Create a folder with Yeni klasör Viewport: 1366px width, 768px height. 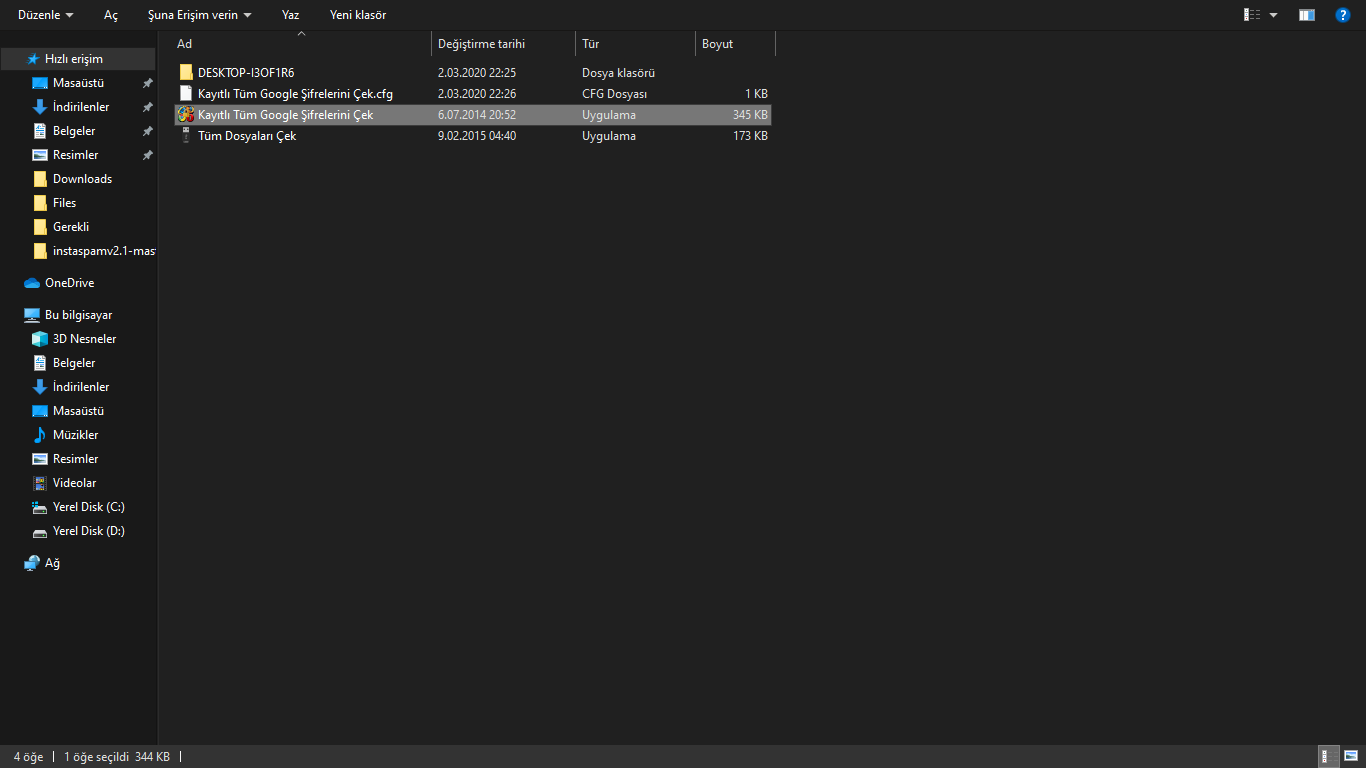(358, 15)
